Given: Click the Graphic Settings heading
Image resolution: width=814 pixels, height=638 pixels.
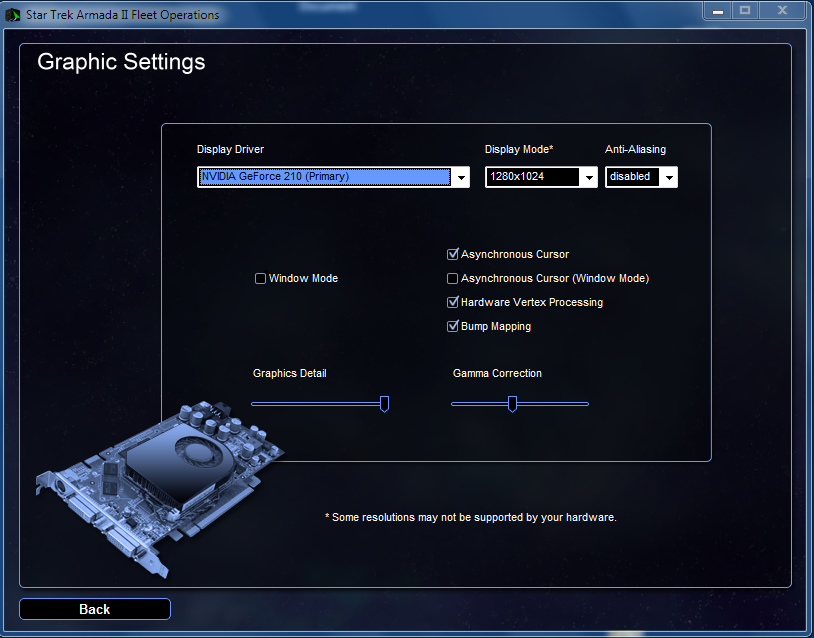Looking at the screenshot, I should pos(121,62).
